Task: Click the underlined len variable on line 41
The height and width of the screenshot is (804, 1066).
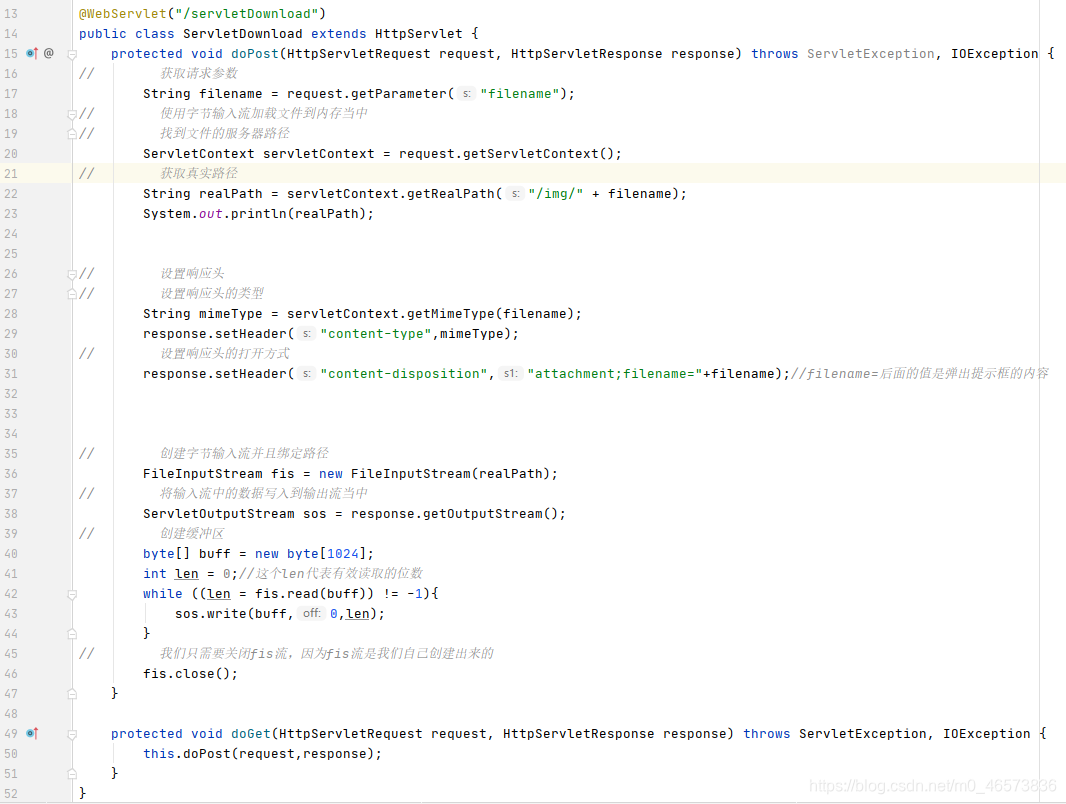Action: click(186, 574)
